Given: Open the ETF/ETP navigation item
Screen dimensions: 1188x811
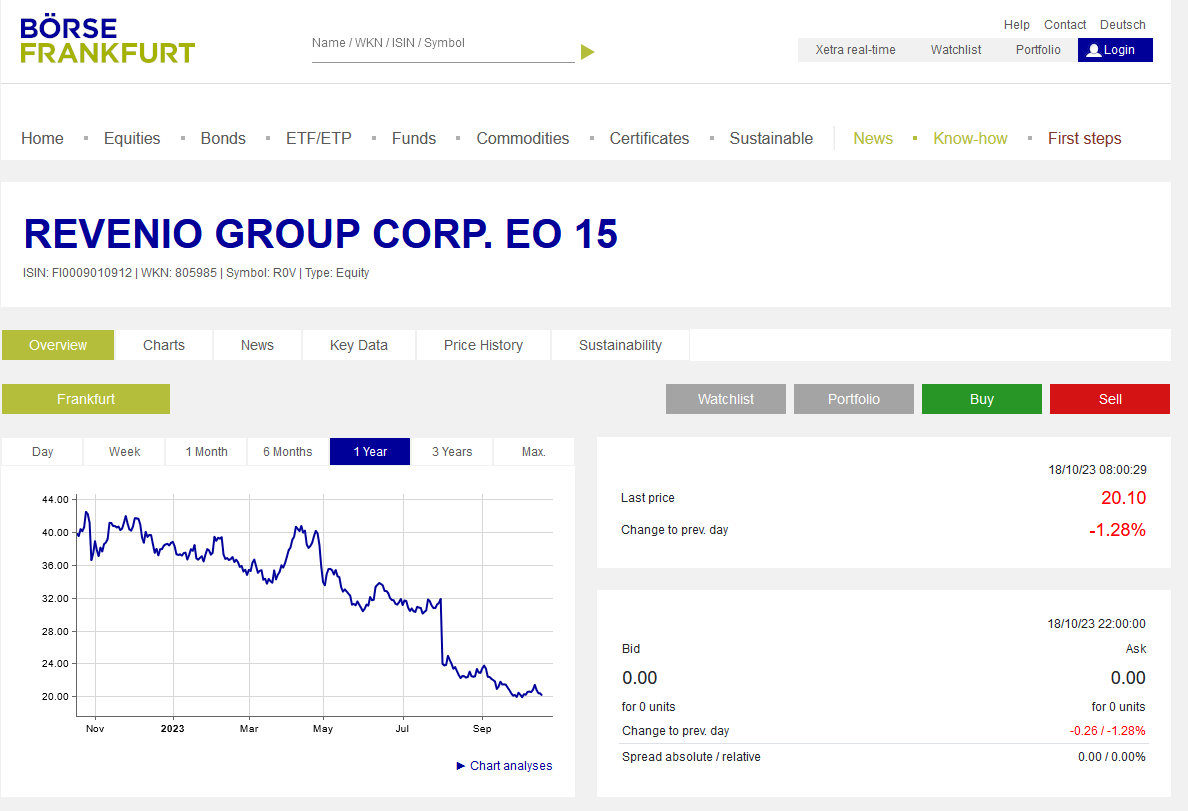Looking at the screenshot, I should coord(318,139).
